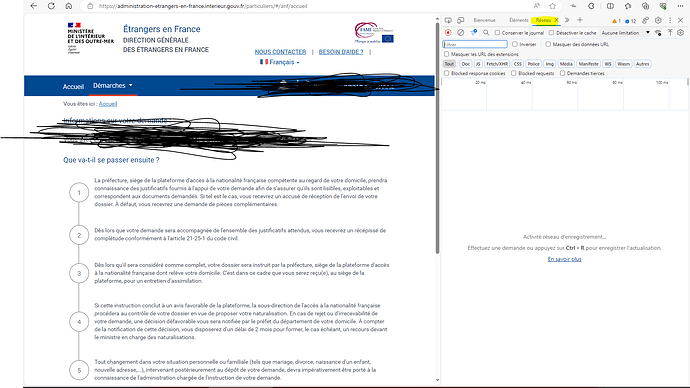Switch to the Éléments tab

point(518,20)
